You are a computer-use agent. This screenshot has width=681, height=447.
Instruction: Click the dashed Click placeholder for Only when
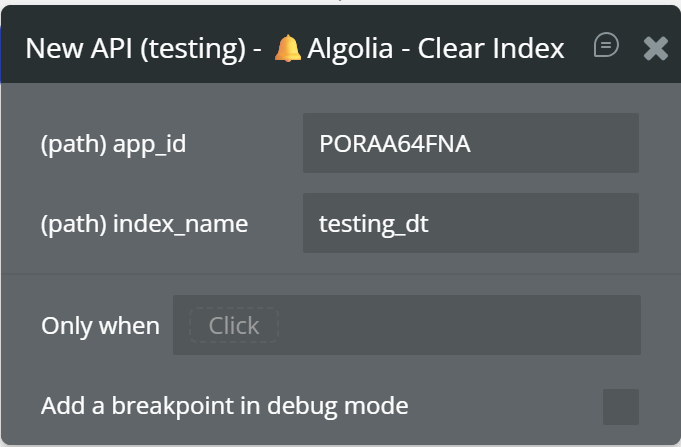233,325
